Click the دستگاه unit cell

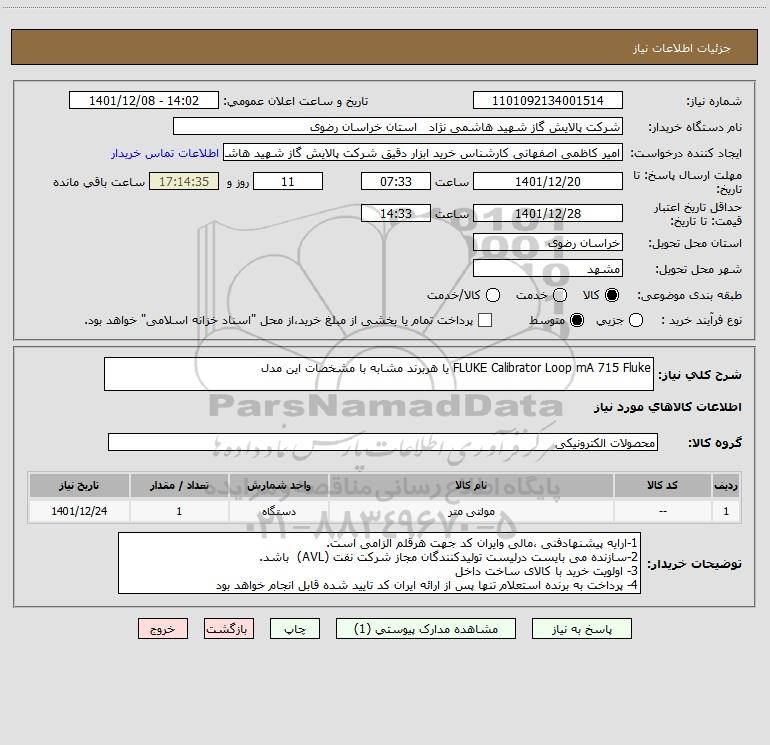click(x=278, y=511)
